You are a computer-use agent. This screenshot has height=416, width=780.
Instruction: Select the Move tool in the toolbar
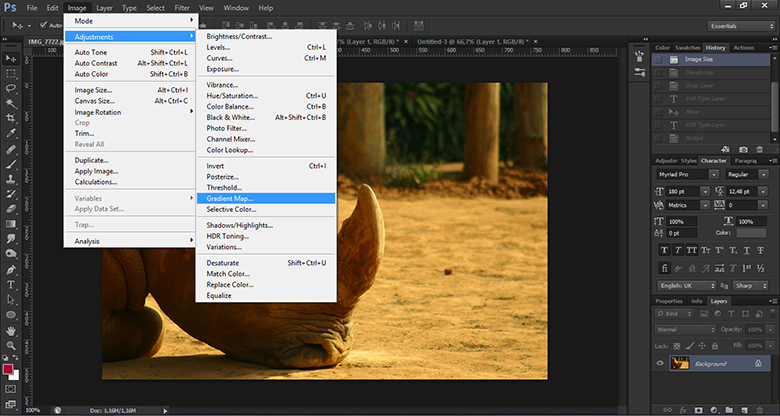point(10,58)
